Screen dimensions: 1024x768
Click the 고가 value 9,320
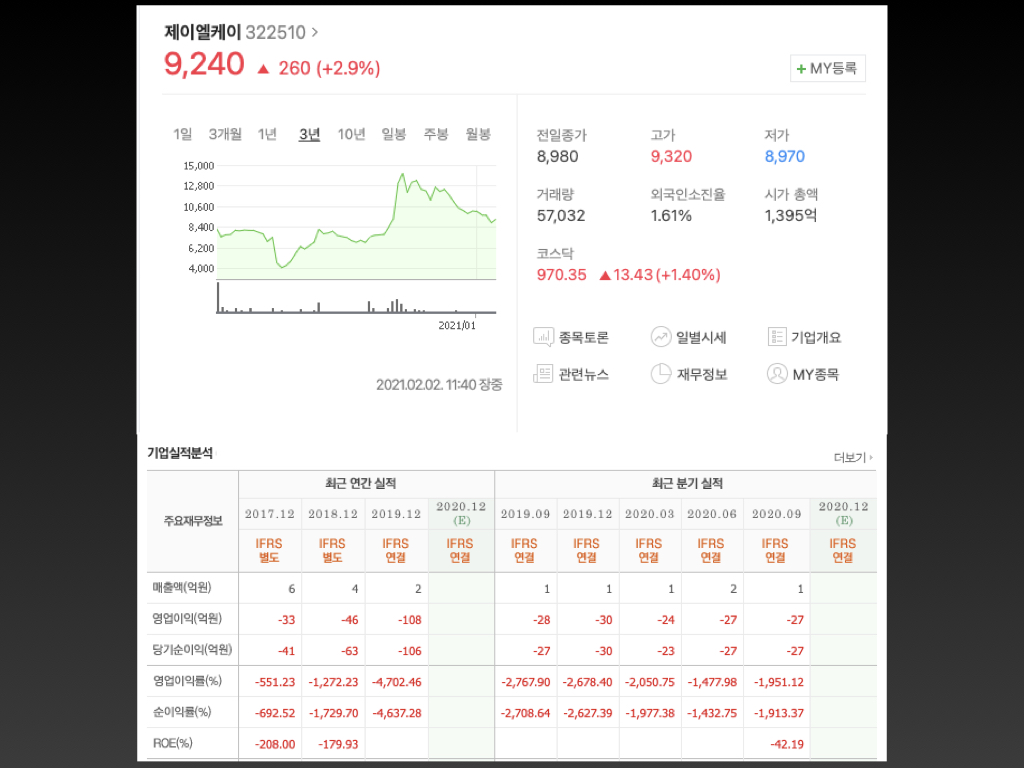pos(671,157)
